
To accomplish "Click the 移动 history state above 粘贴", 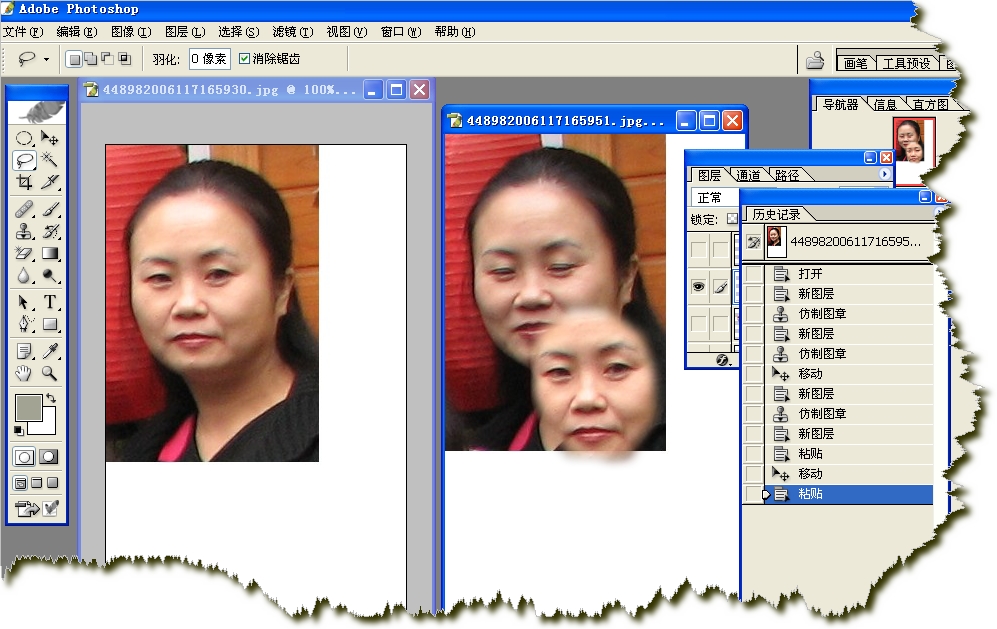I will coord(810,474).
